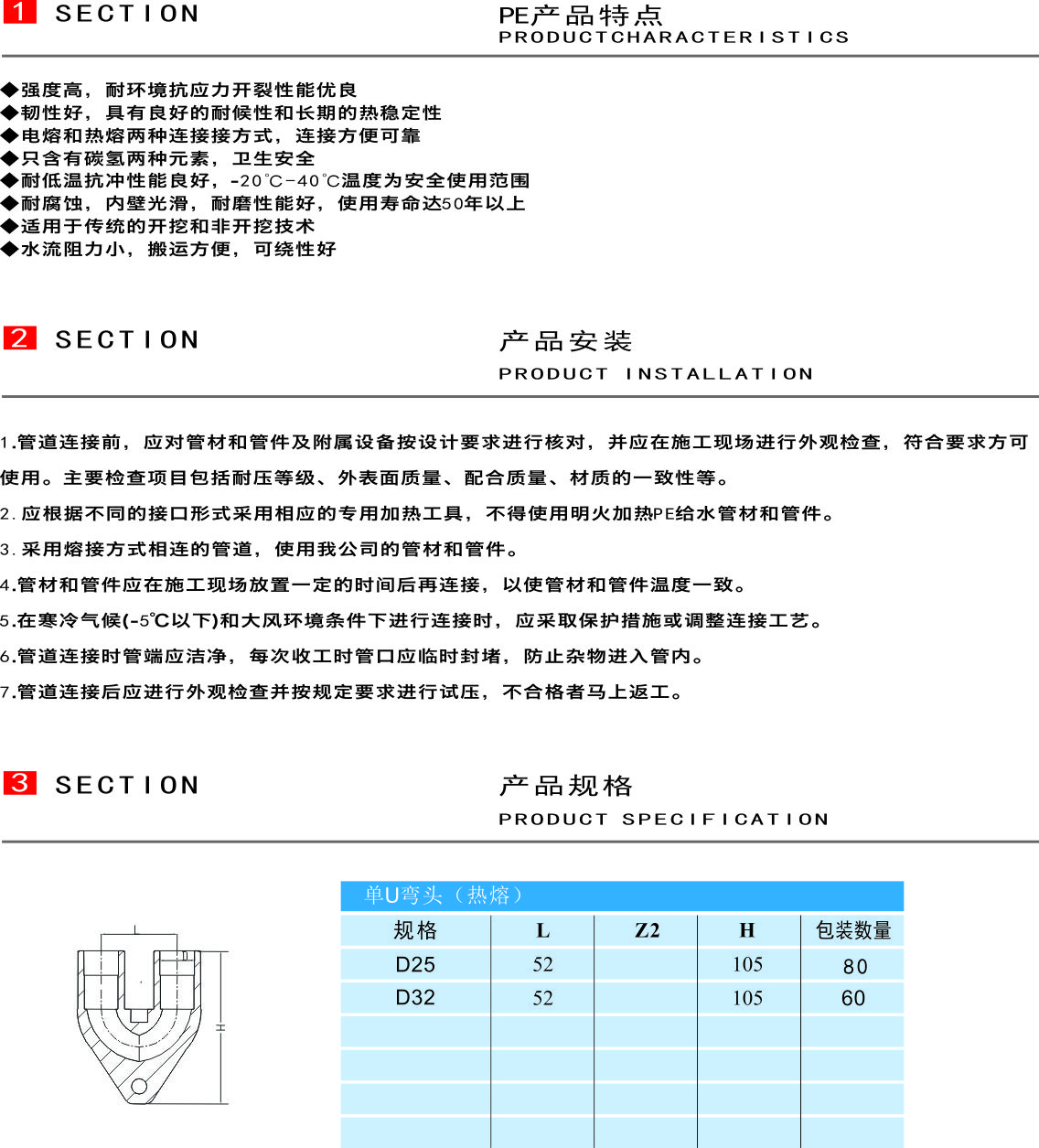The width and height of the screenshot is (1039, 1148).
Task: Select the 单U弯头（热熔） table title bar
Action: tap(622, 896)
